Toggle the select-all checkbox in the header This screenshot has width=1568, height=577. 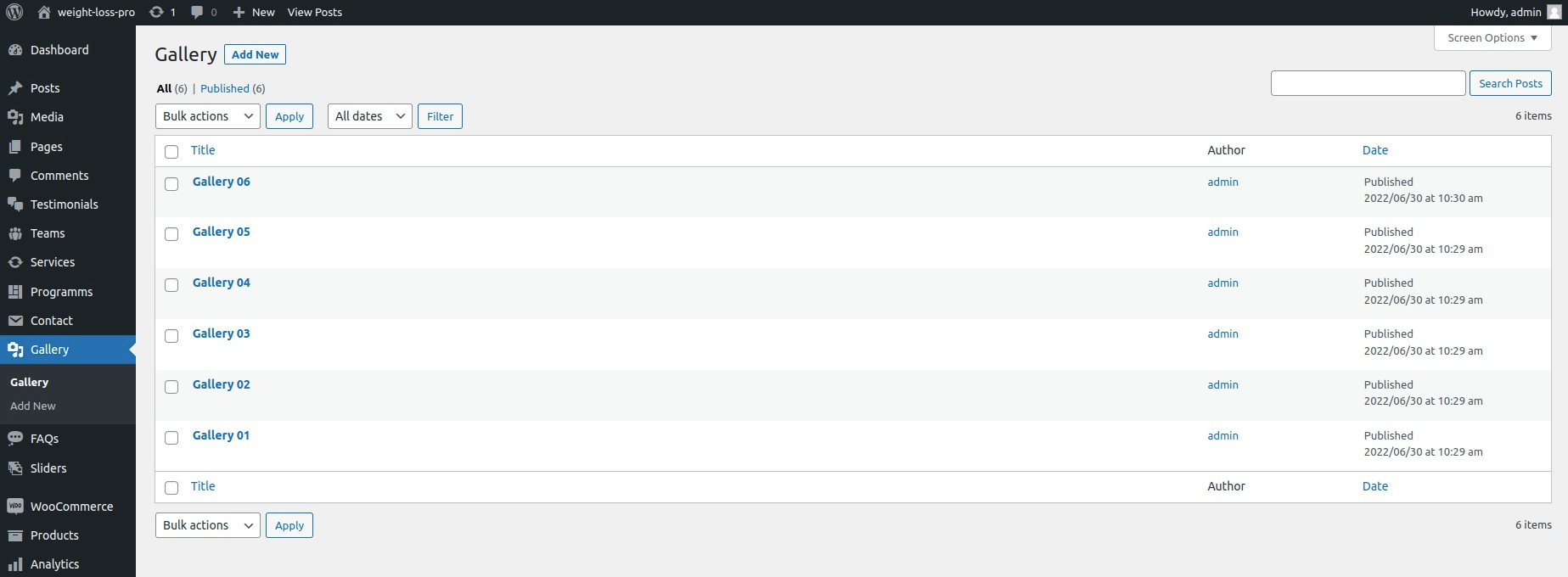pos(171,152)
